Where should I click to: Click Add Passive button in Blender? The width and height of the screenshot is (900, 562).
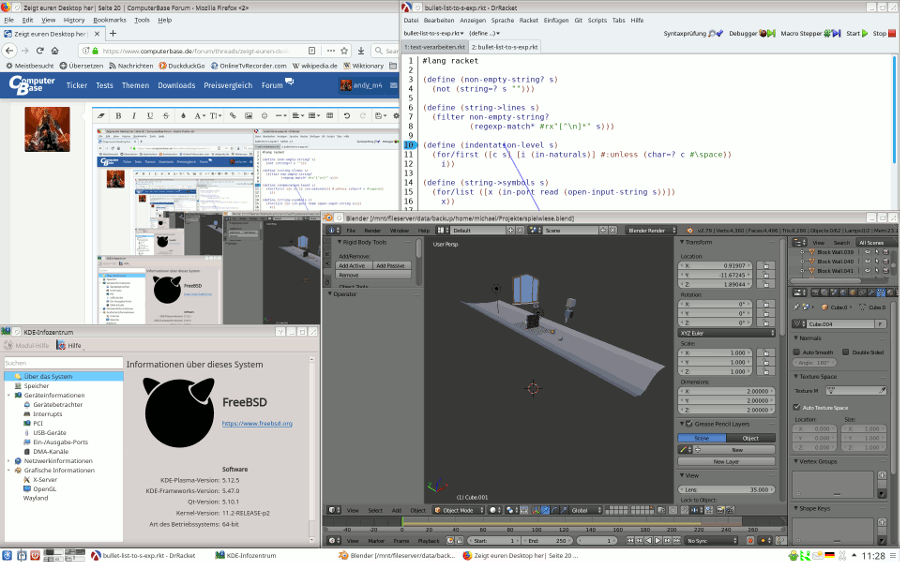click(x=391, y=266)
